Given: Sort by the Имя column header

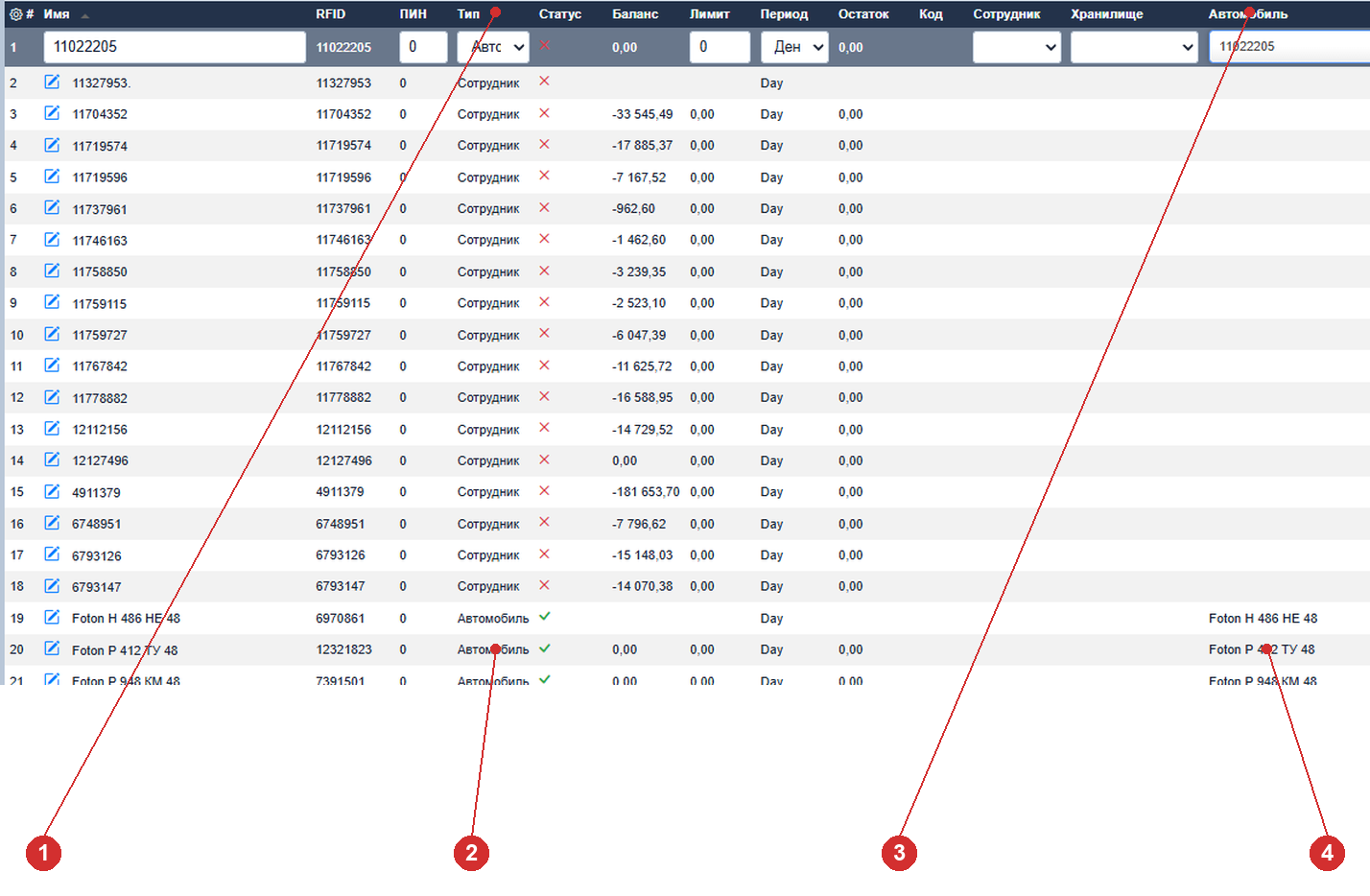Looking at the screenshot, I should pos(57,14).
